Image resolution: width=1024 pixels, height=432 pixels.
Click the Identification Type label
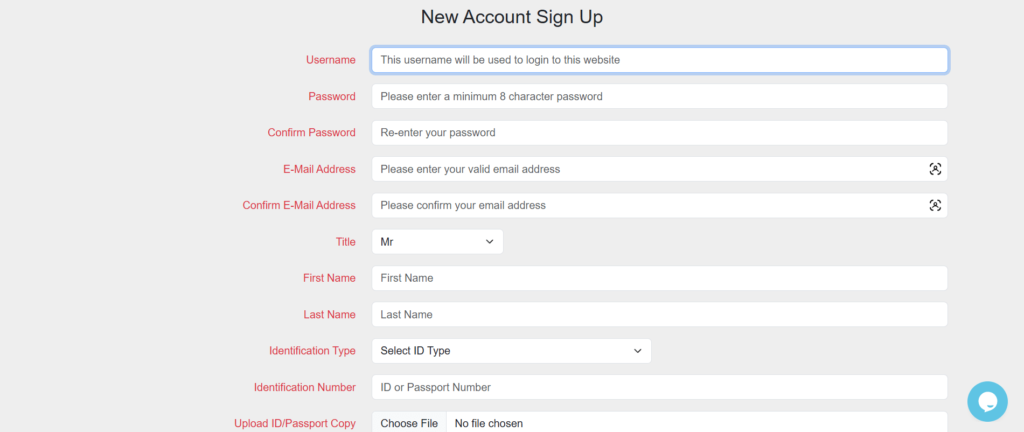312,350
